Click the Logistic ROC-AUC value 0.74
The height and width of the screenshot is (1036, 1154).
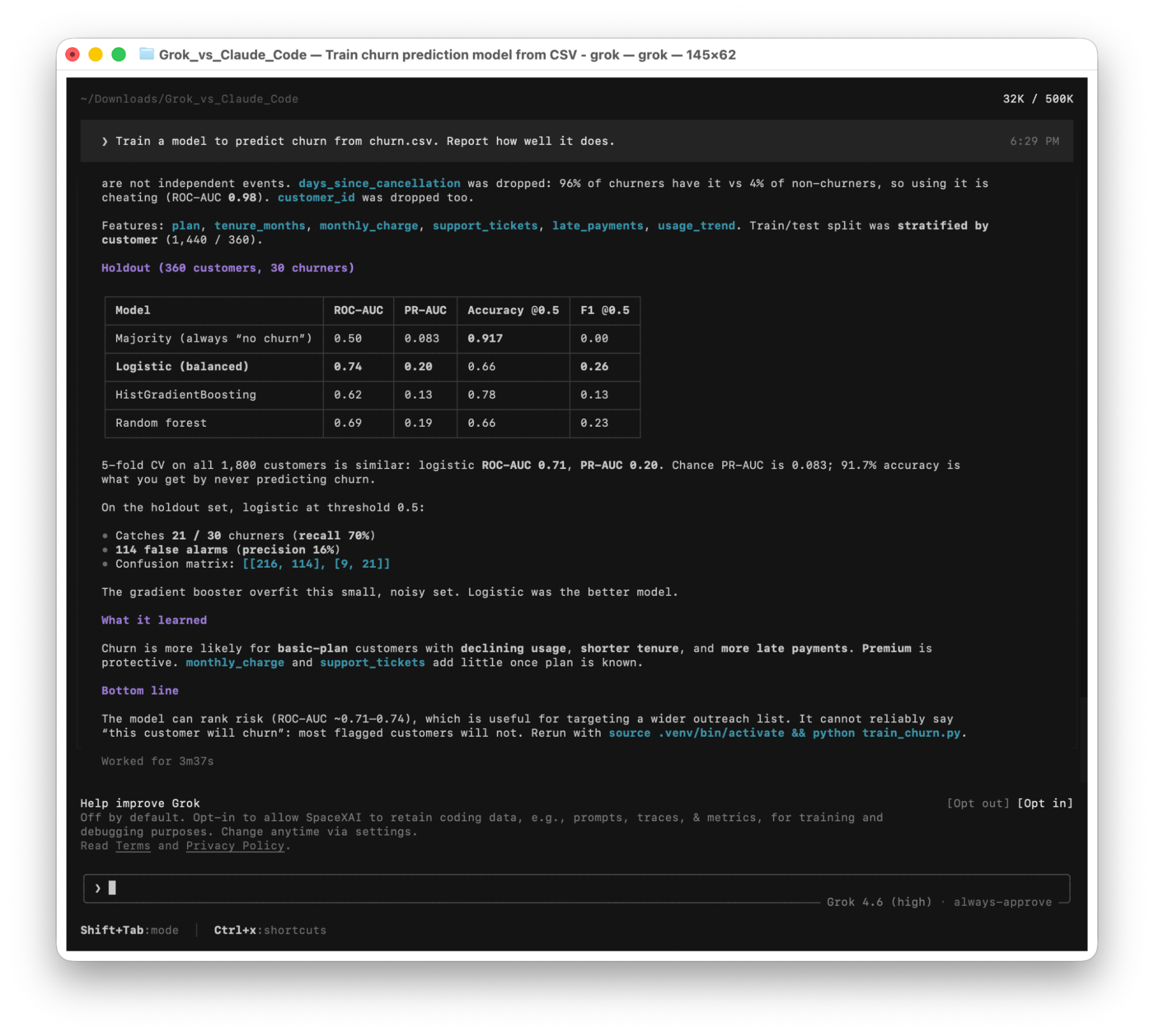tap(348, 367)
